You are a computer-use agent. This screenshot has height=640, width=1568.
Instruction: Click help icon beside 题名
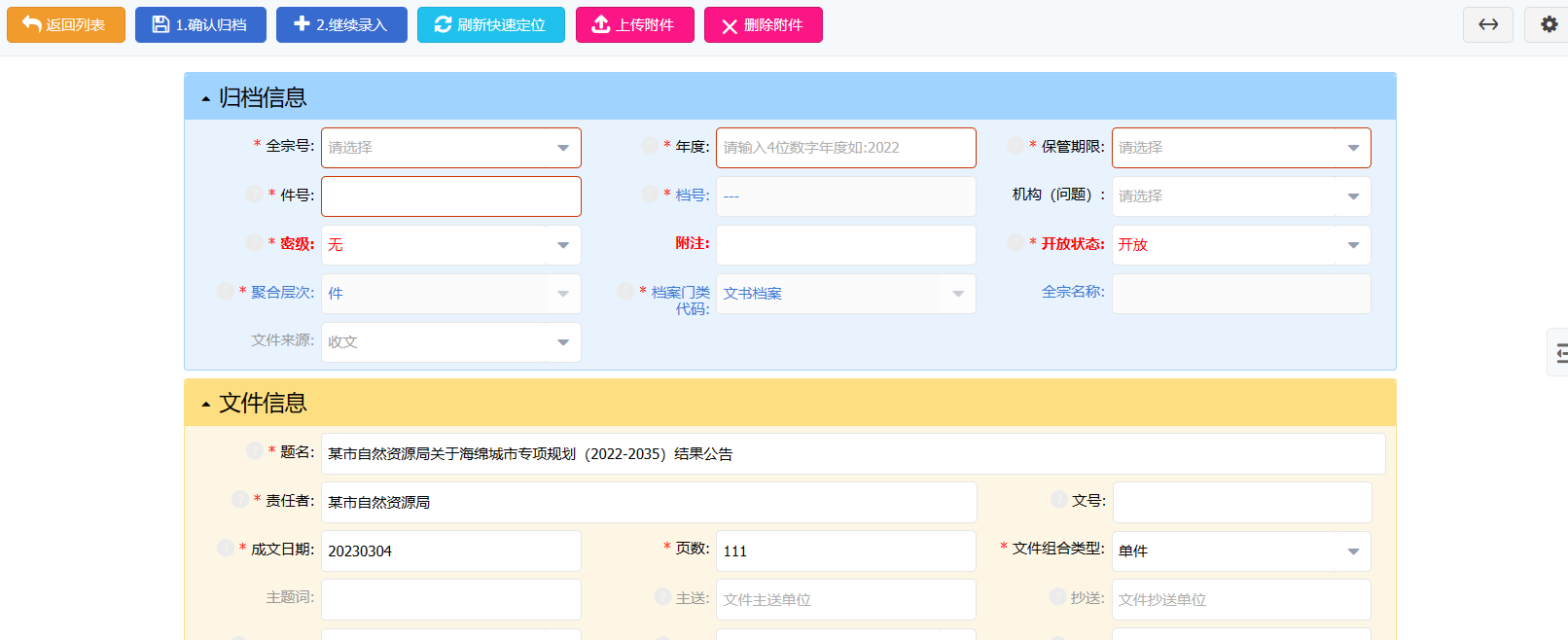[255, 450]
